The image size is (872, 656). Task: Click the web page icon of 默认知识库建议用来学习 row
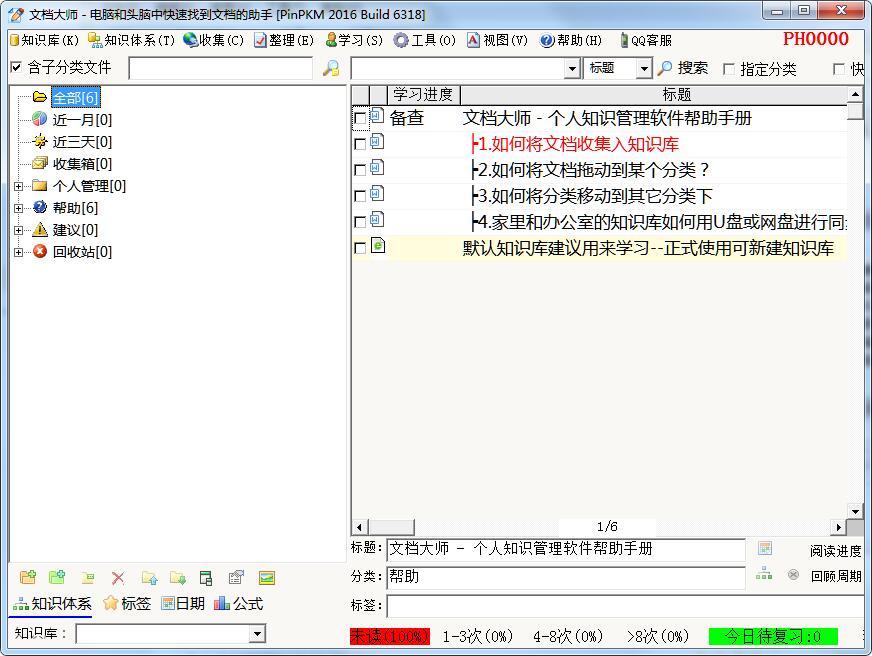pyautogui.click(x=378, y=245)
